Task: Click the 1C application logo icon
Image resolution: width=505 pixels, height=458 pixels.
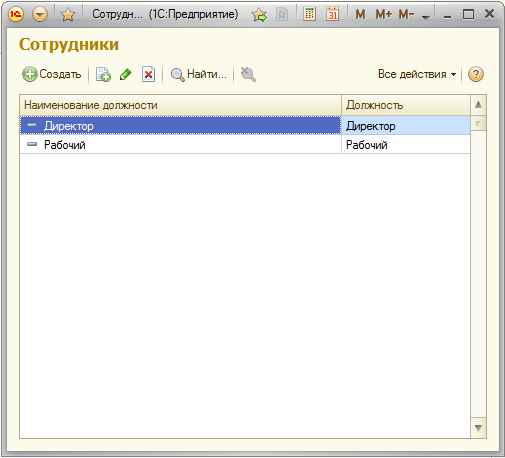Action: 16,14
